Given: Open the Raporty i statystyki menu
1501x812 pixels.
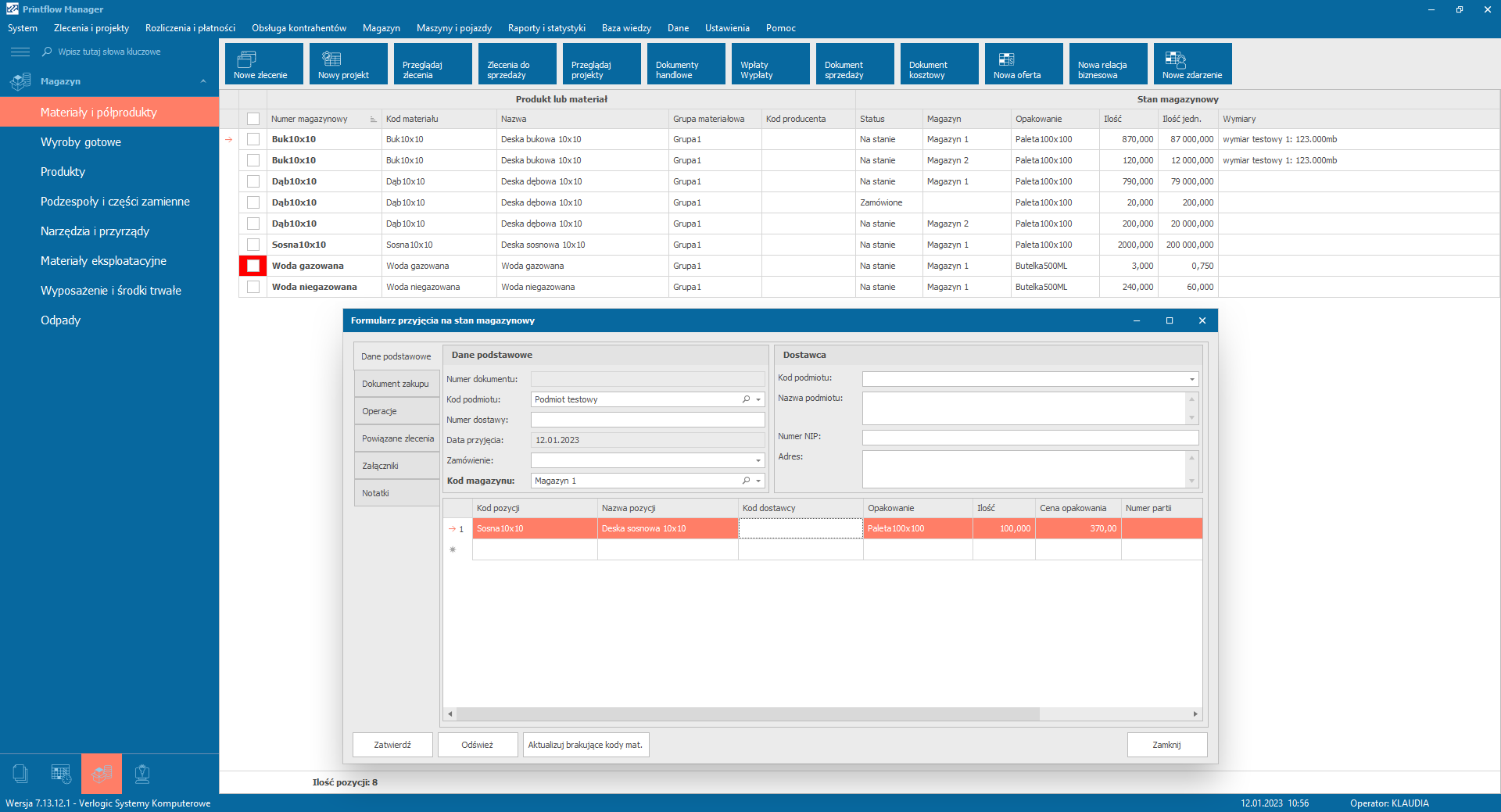Looking at the screenshot, I should tap(546, 28).
